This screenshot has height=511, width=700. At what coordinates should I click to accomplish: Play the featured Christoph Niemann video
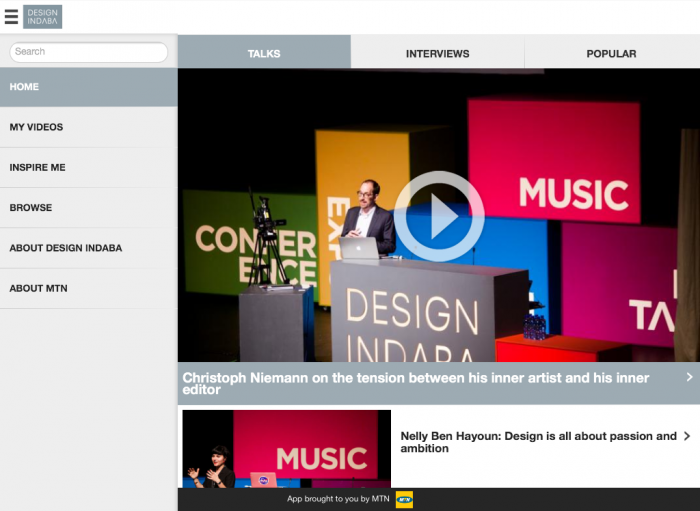coord(439,216)
